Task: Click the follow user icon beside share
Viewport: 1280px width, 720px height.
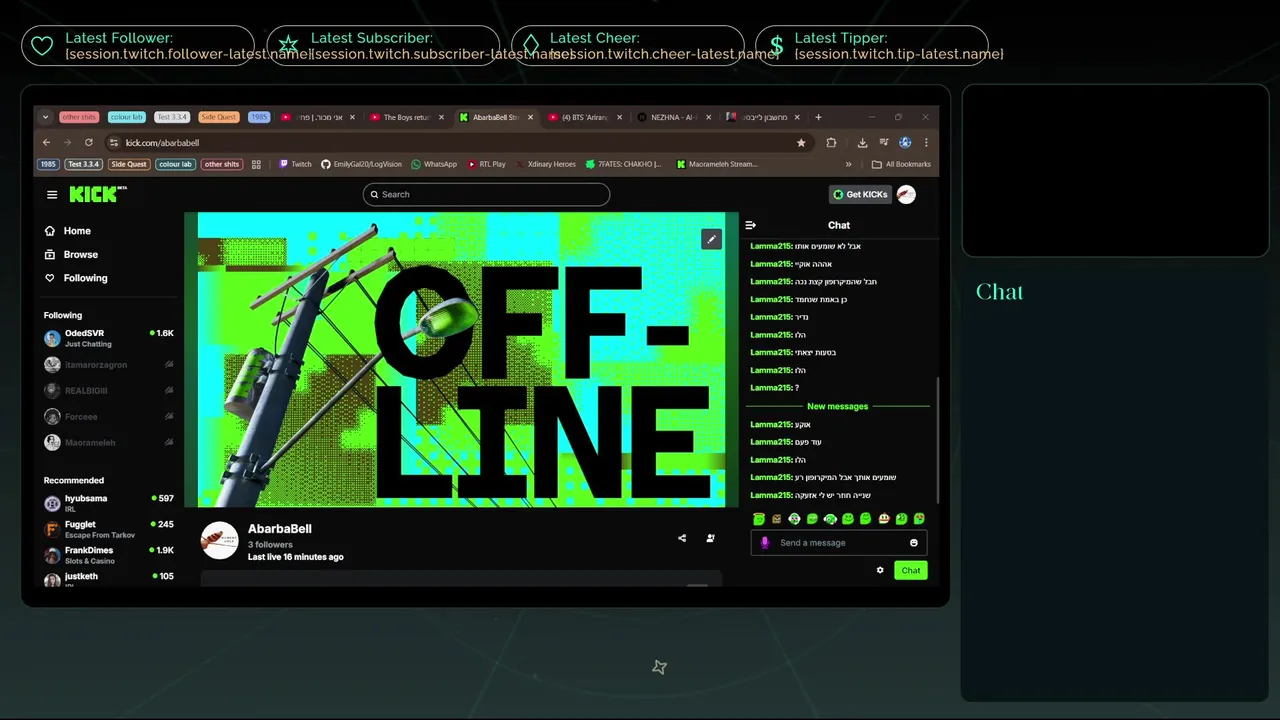Action: coord(710,538)
